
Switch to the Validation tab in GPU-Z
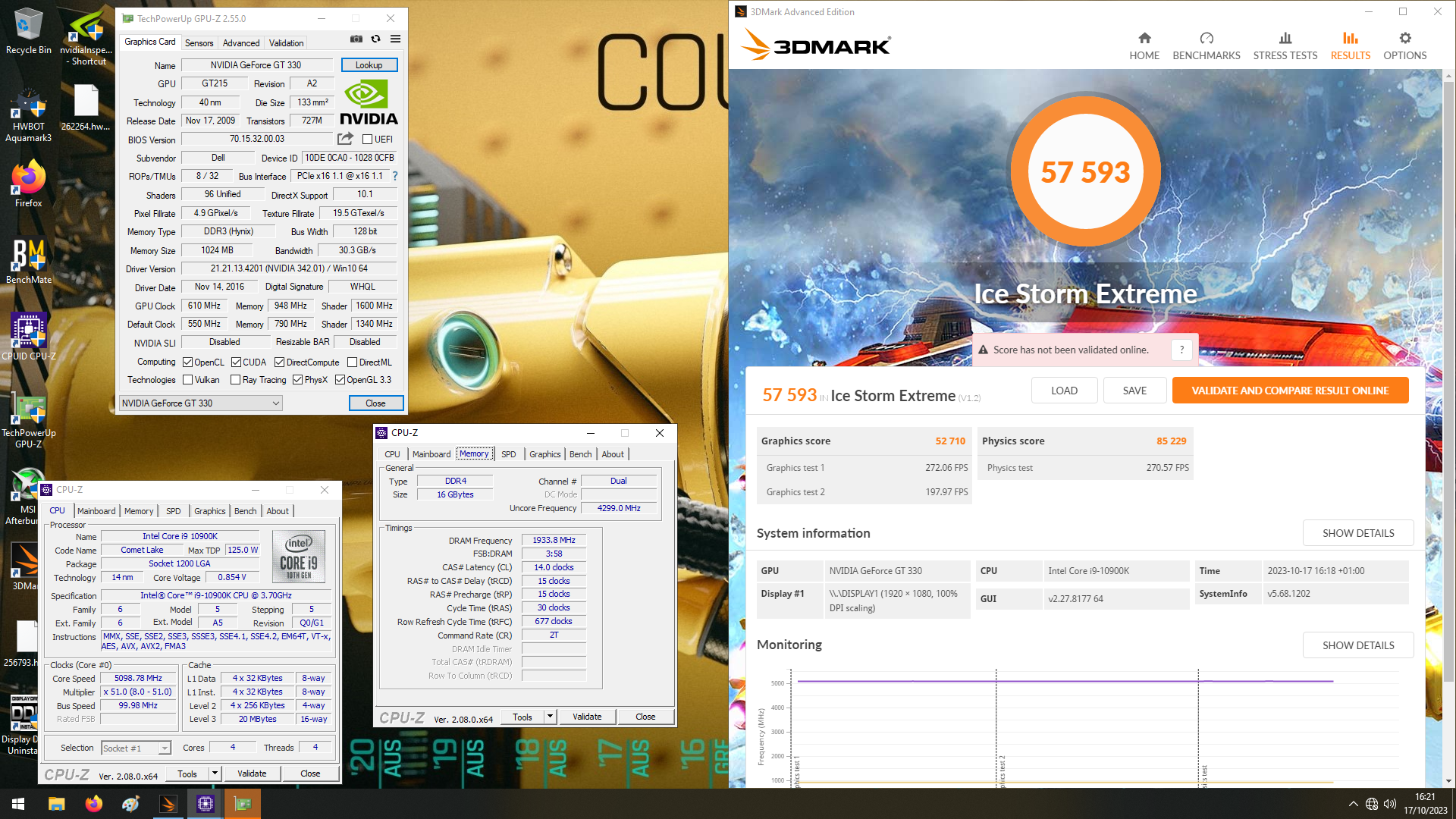pos(286,43)
